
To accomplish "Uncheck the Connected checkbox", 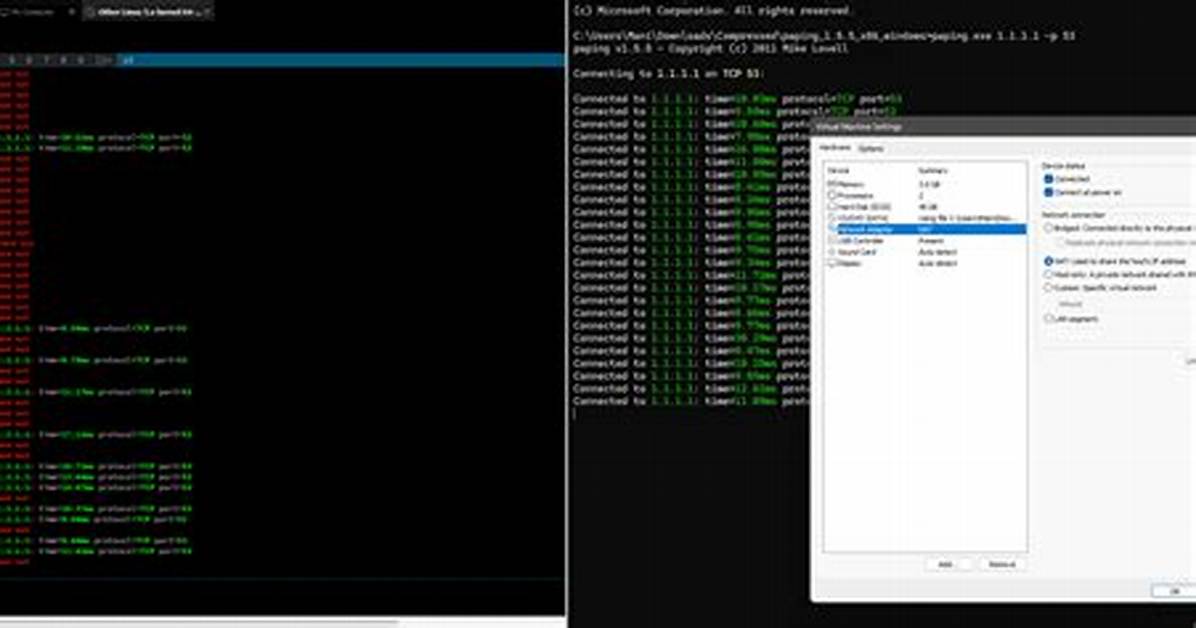I will [1049, 179].
